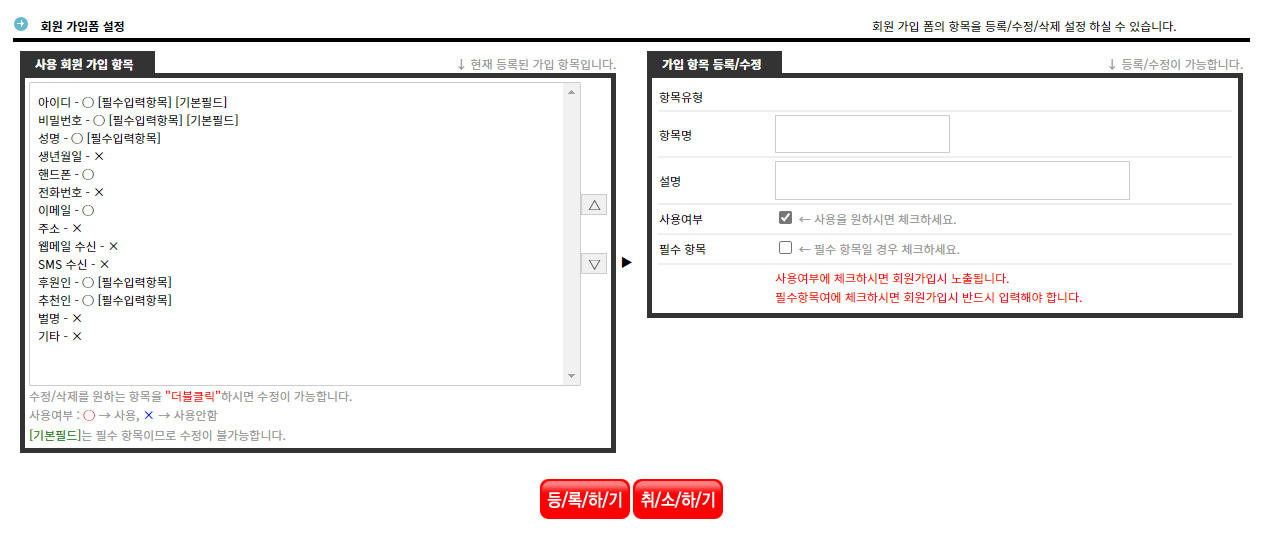Click the move-down triangle button
Viewport: 1262px width, 541px height.
point(594,264)
